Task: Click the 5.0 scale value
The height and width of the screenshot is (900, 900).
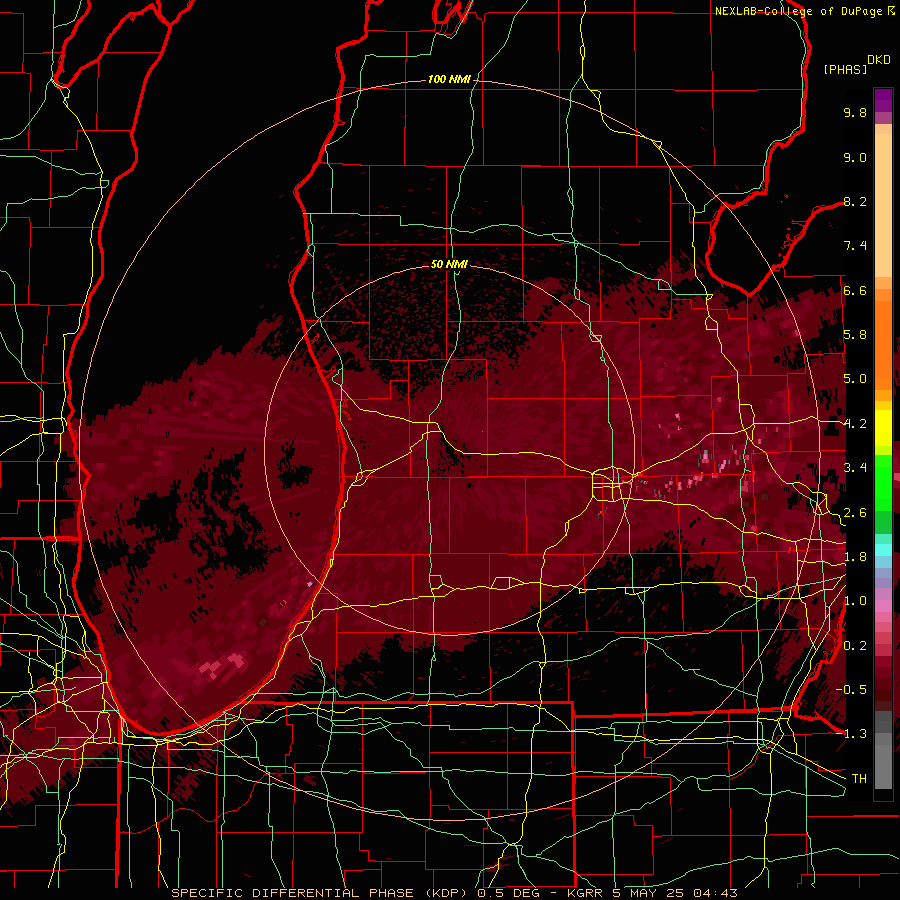Action: point(855,379)
